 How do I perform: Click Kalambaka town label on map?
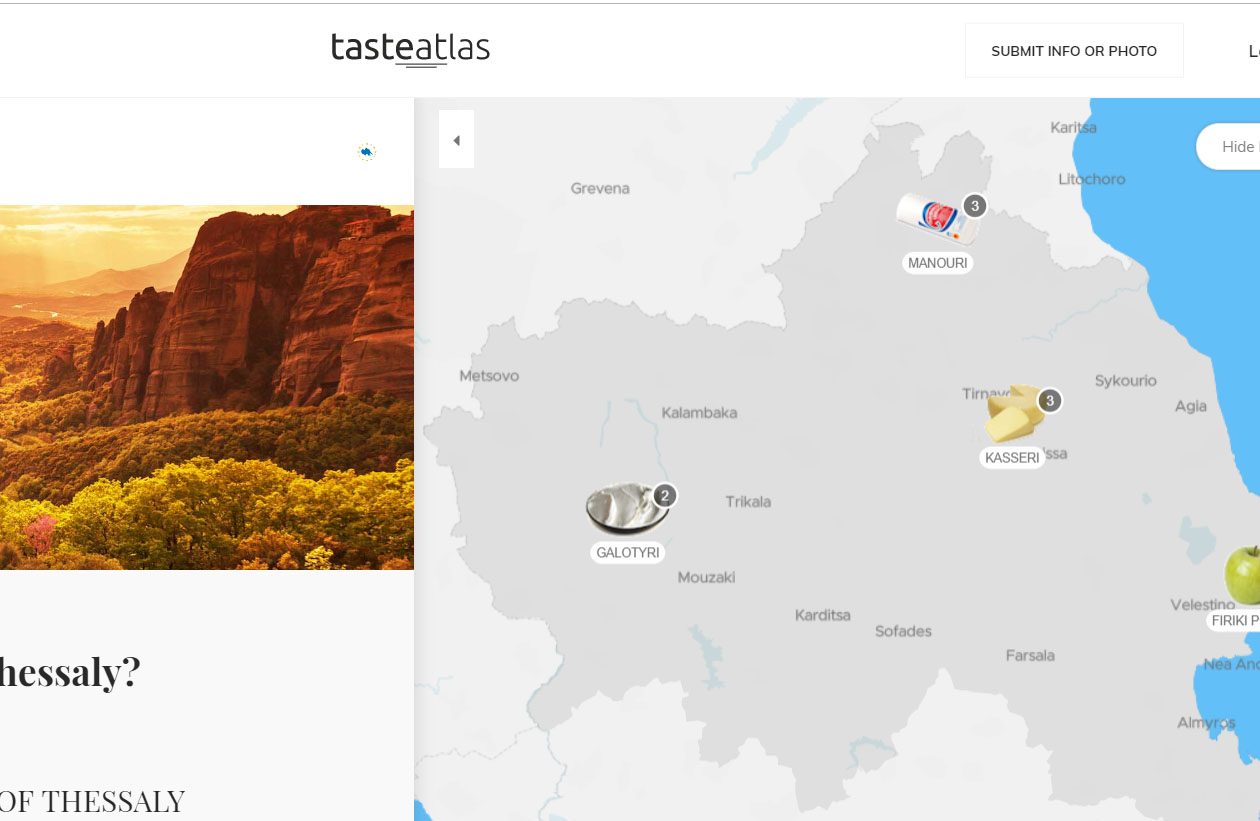[x=699, y=413]
